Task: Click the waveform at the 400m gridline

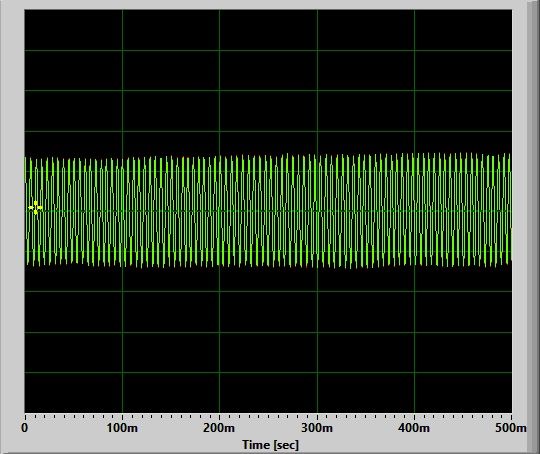Action: (x=414, y=211)
